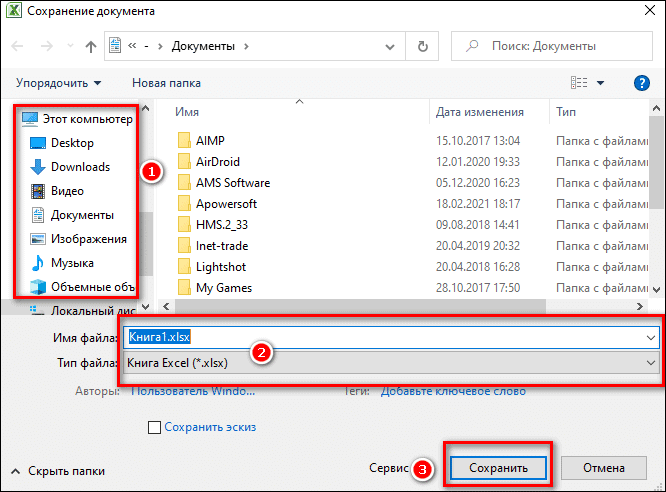Click date 18.02.2021 18:17 in Apowersoft row
The height and width of the screenshot is (492, 666).
tap(478, 204)
